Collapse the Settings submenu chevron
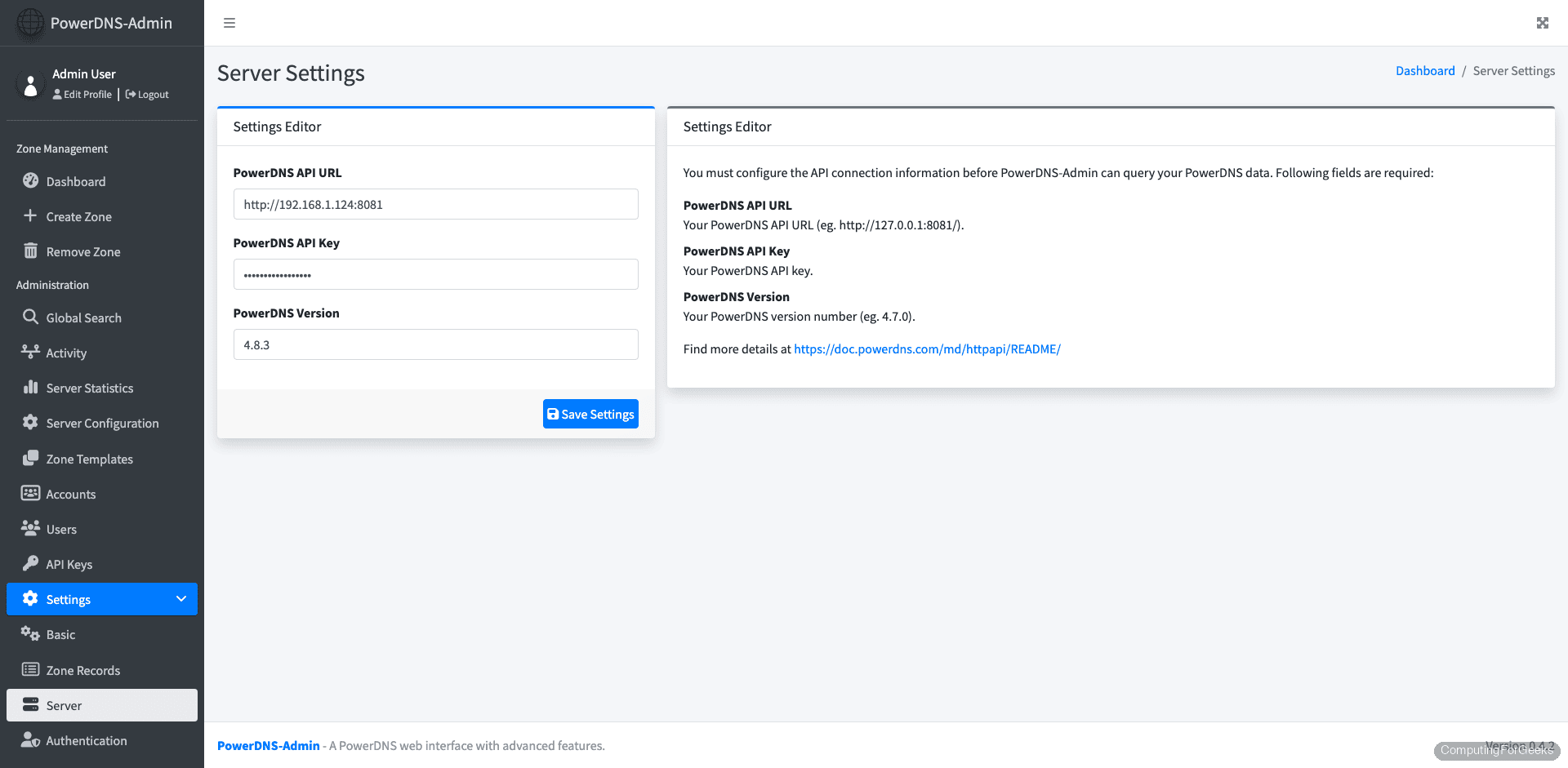 coord(180,598)
